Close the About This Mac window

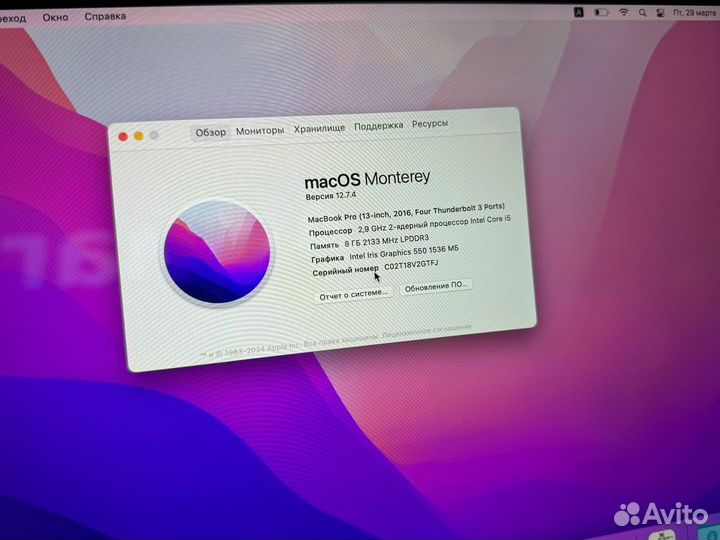click(123, 137)
